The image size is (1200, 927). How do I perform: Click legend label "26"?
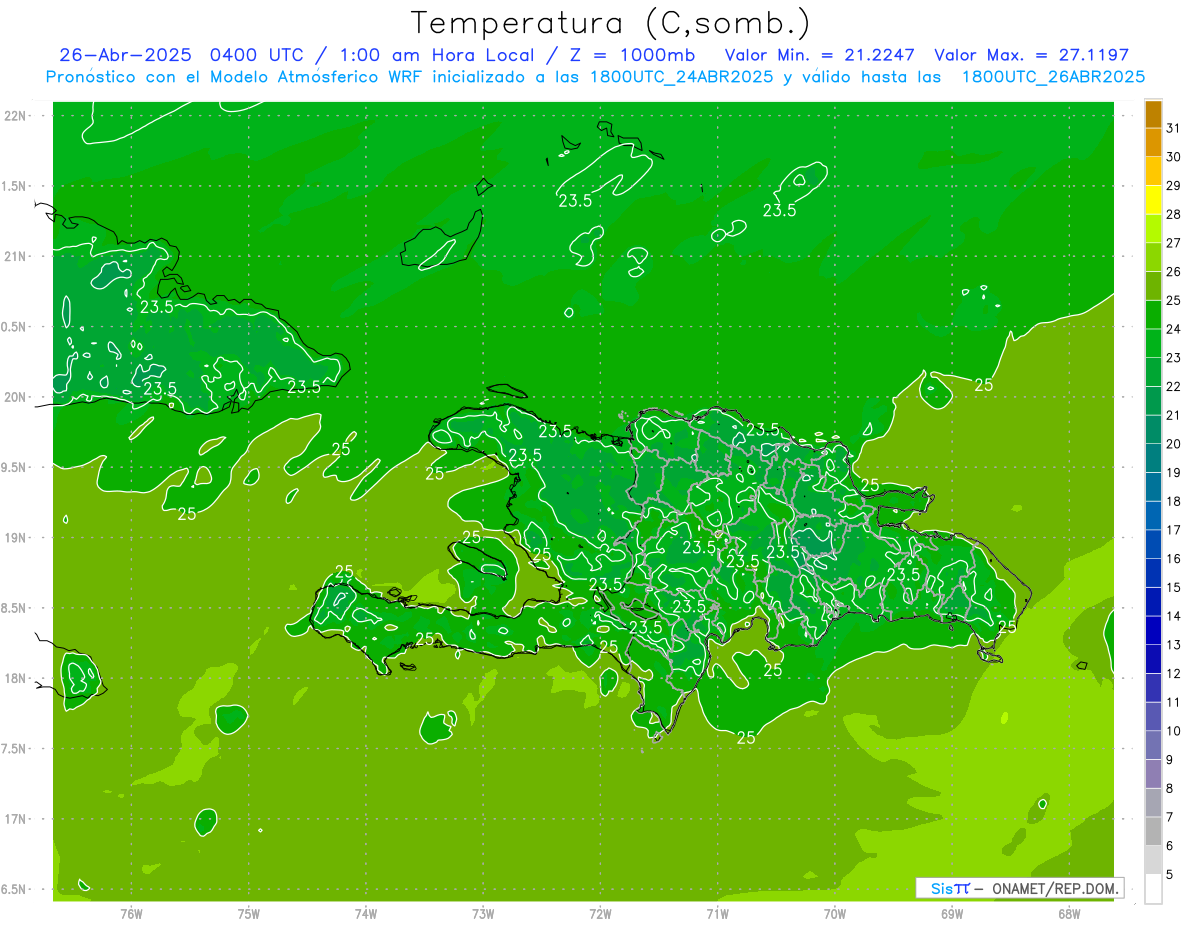click(x=1173, y=271)
